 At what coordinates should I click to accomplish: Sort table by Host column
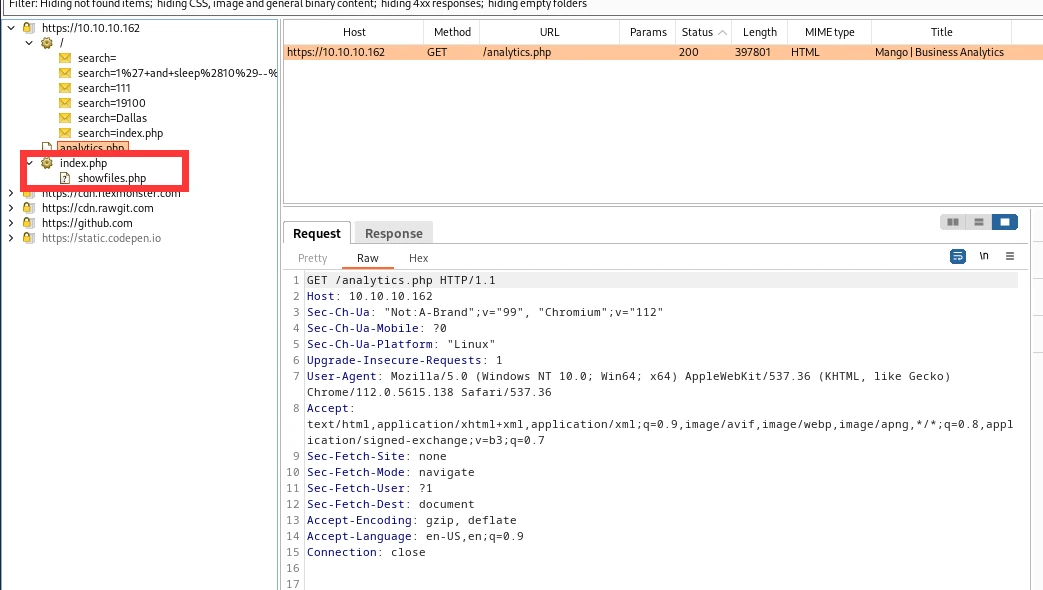(x=354, y=32)
